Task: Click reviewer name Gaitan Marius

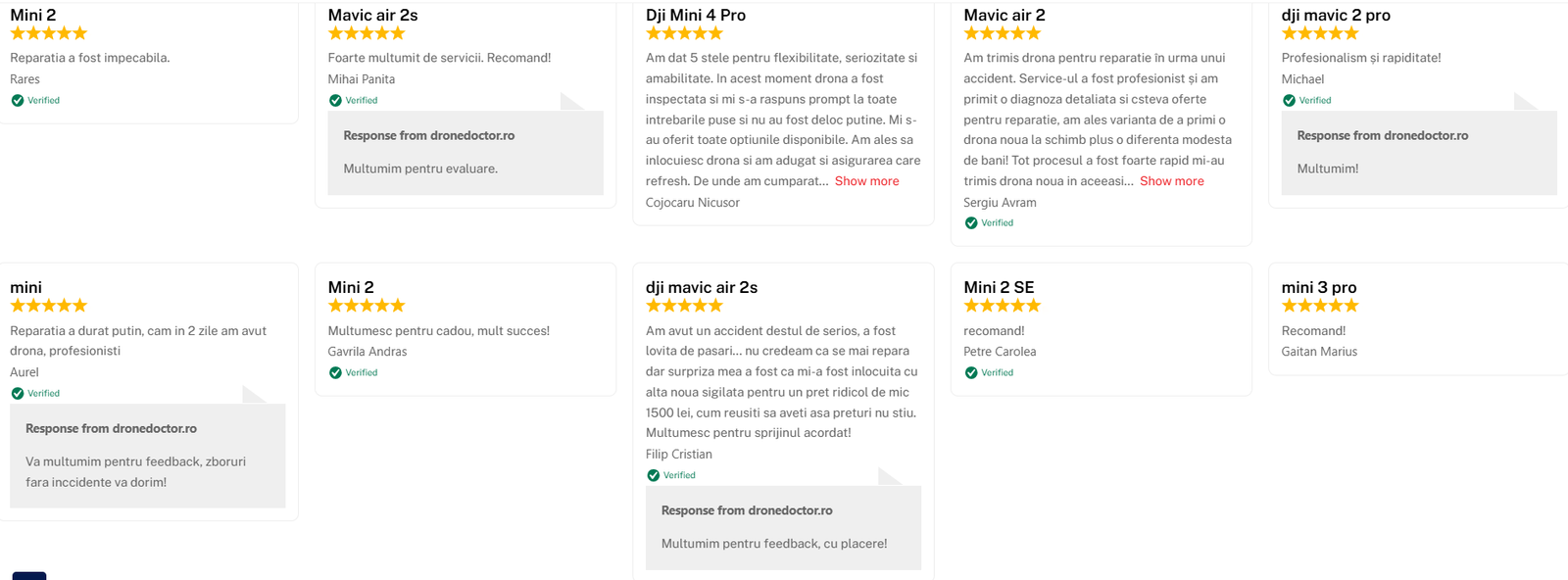Action: tap(1319, 352)
